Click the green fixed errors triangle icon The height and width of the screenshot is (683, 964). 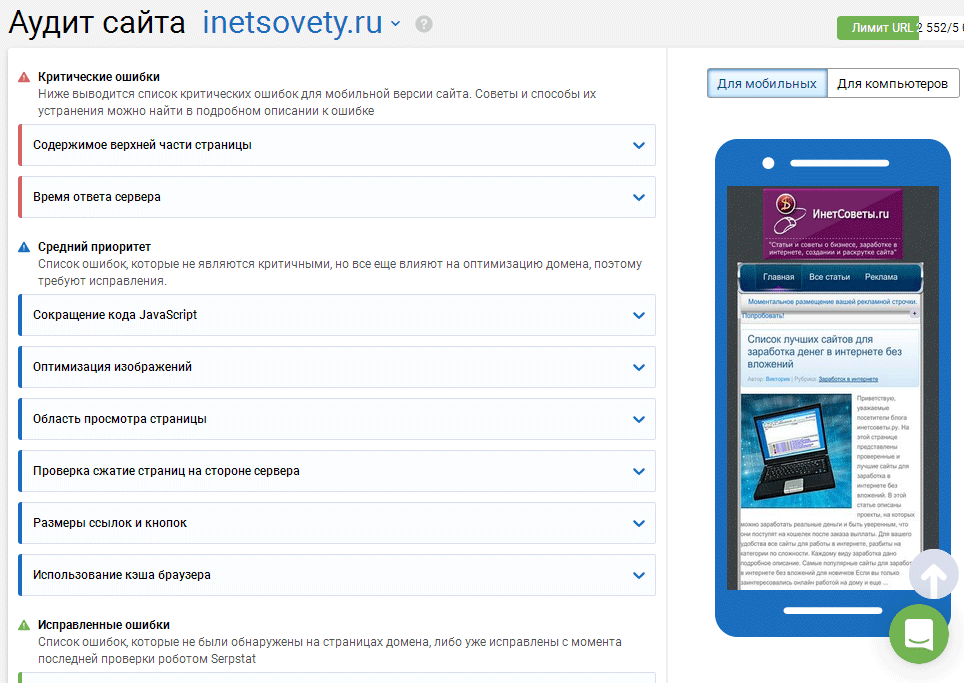click(x=24, y=625)
